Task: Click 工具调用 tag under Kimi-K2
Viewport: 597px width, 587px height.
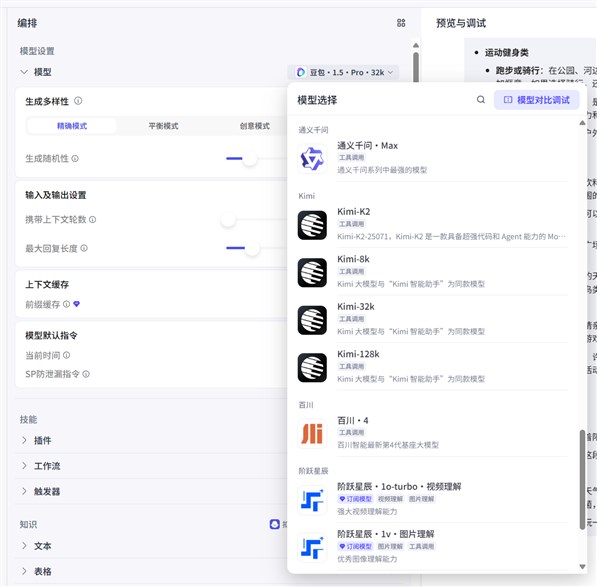Action: tap(351, 224)
